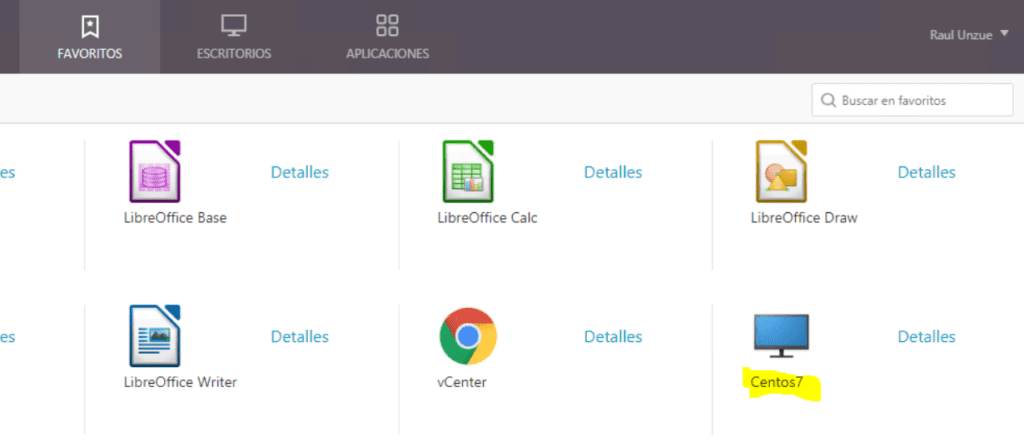Launch the LibreOffice Writer icon
The image size is (1024, 442).
155,336
